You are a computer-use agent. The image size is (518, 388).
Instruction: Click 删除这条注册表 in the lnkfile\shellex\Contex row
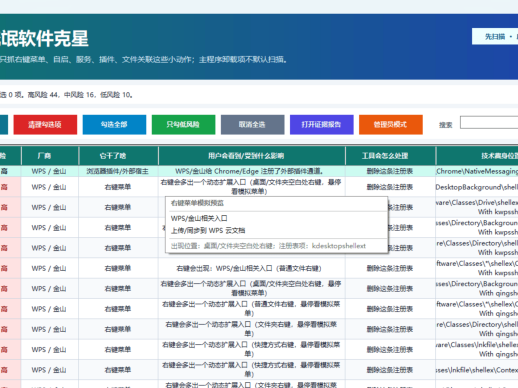390,370
